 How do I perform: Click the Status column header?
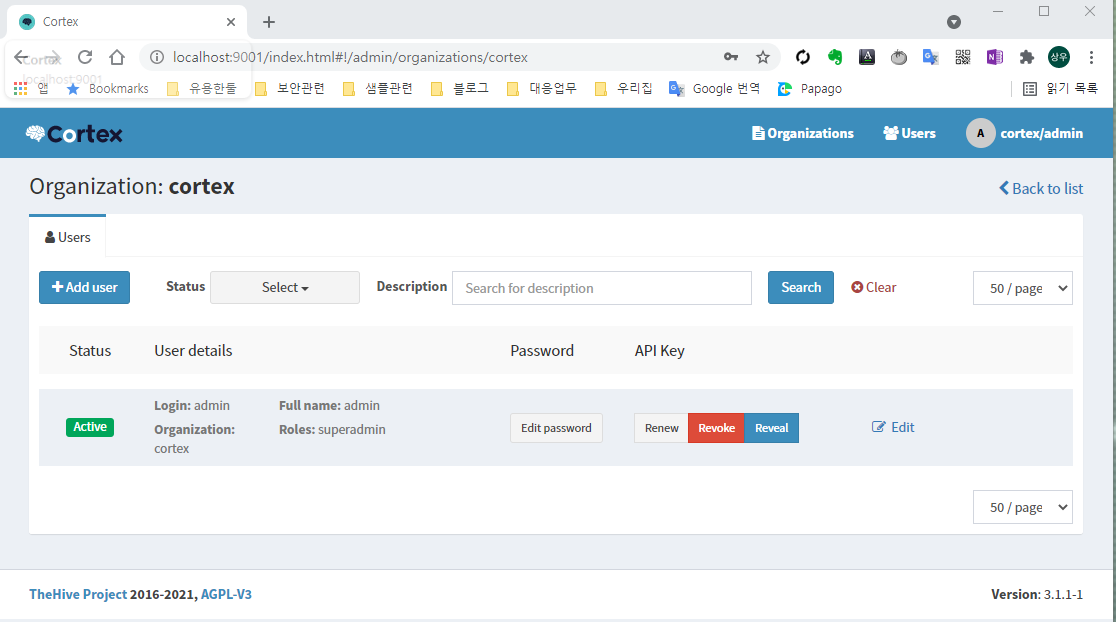90,351
